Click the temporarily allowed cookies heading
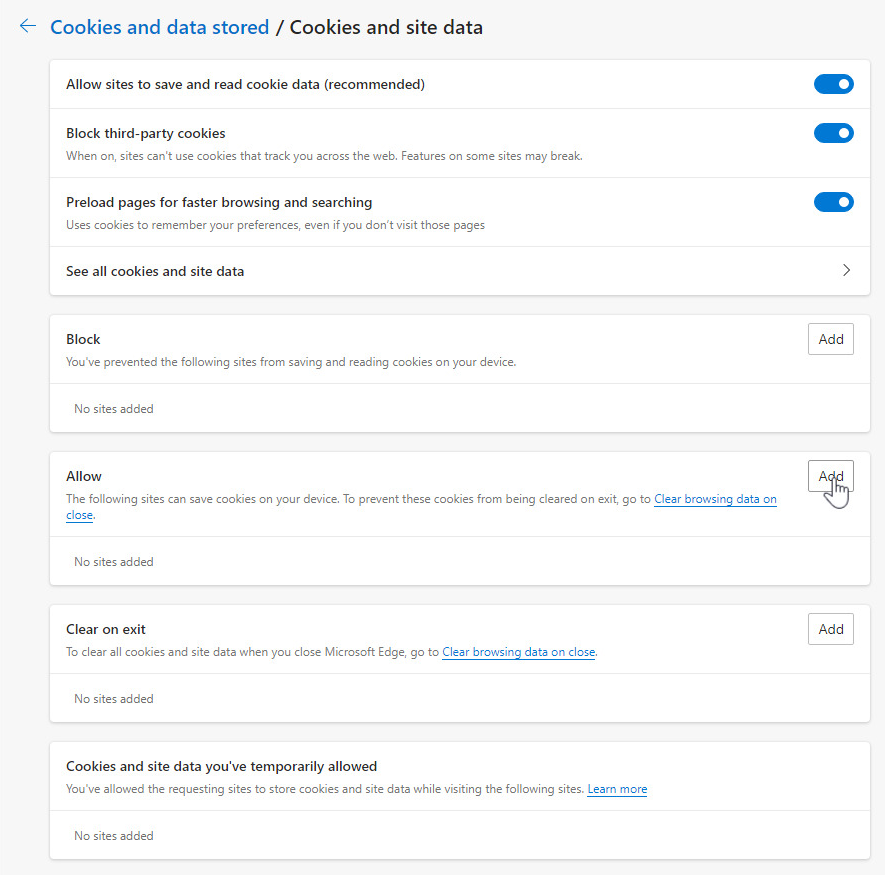 (x=221, y=767)
